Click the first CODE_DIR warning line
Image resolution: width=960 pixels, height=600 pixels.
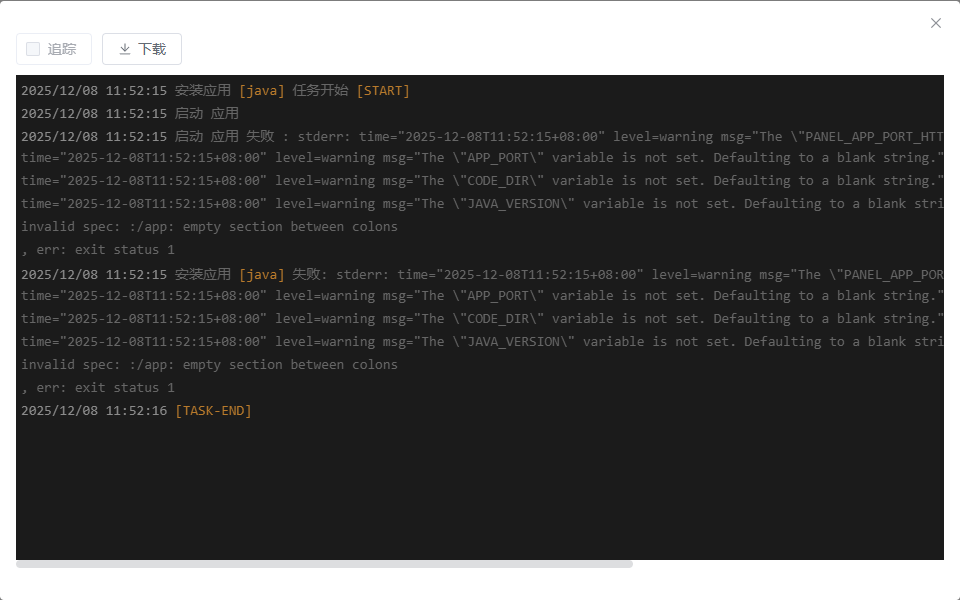482,181
